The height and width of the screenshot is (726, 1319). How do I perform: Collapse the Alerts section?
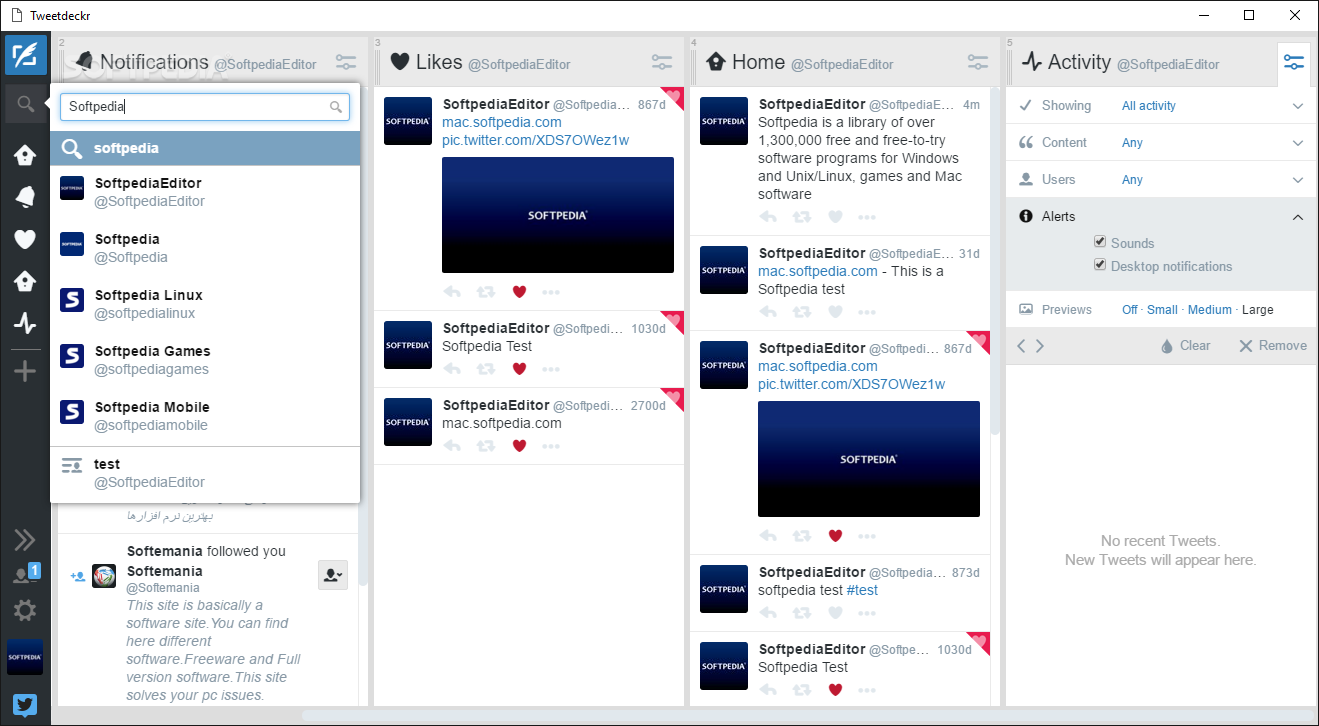coord(1161,216)
